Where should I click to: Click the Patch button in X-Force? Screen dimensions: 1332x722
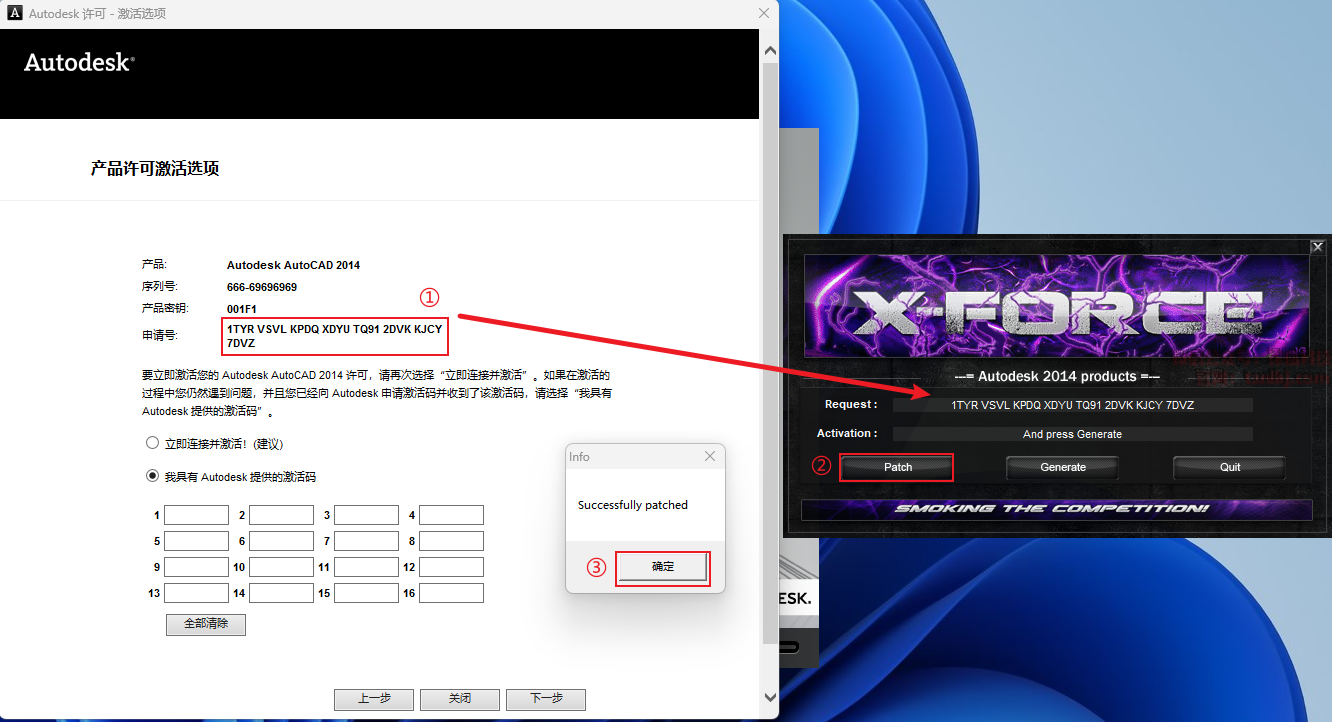coord(898,467)
